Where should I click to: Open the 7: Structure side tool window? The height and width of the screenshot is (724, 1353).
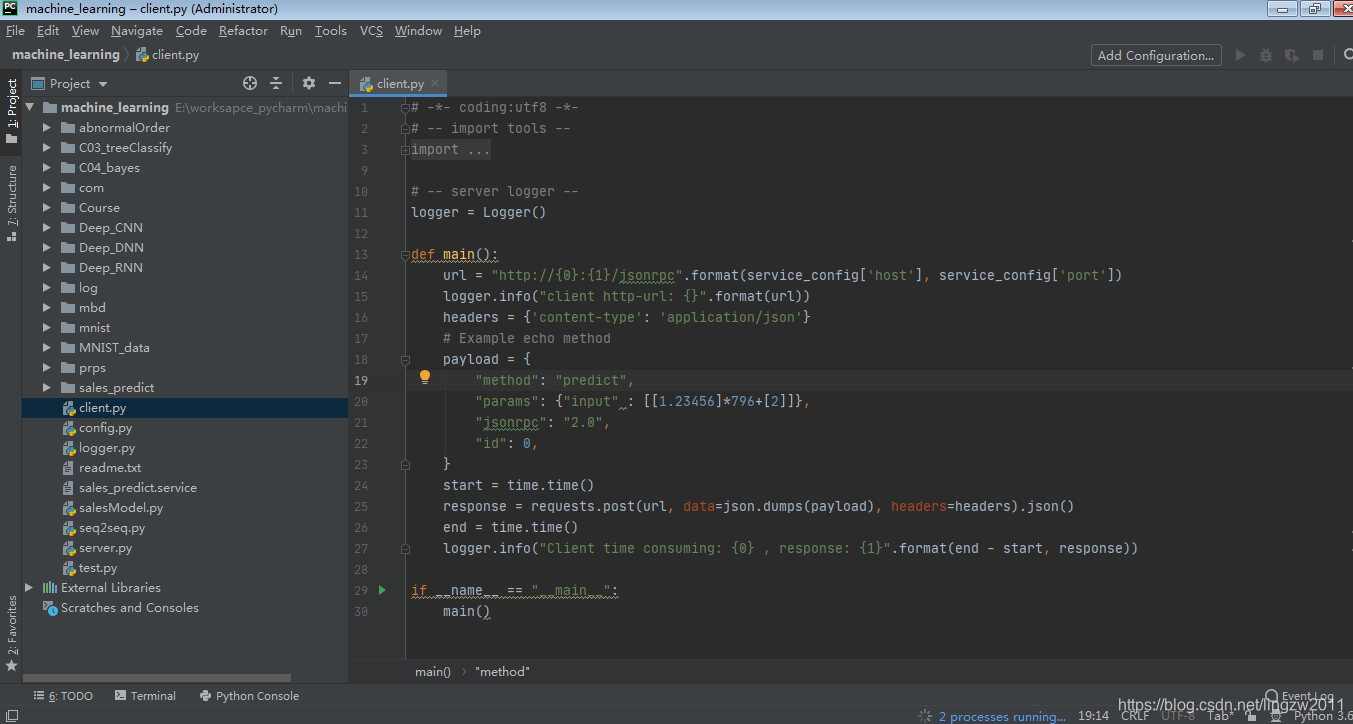pos(11,204)
